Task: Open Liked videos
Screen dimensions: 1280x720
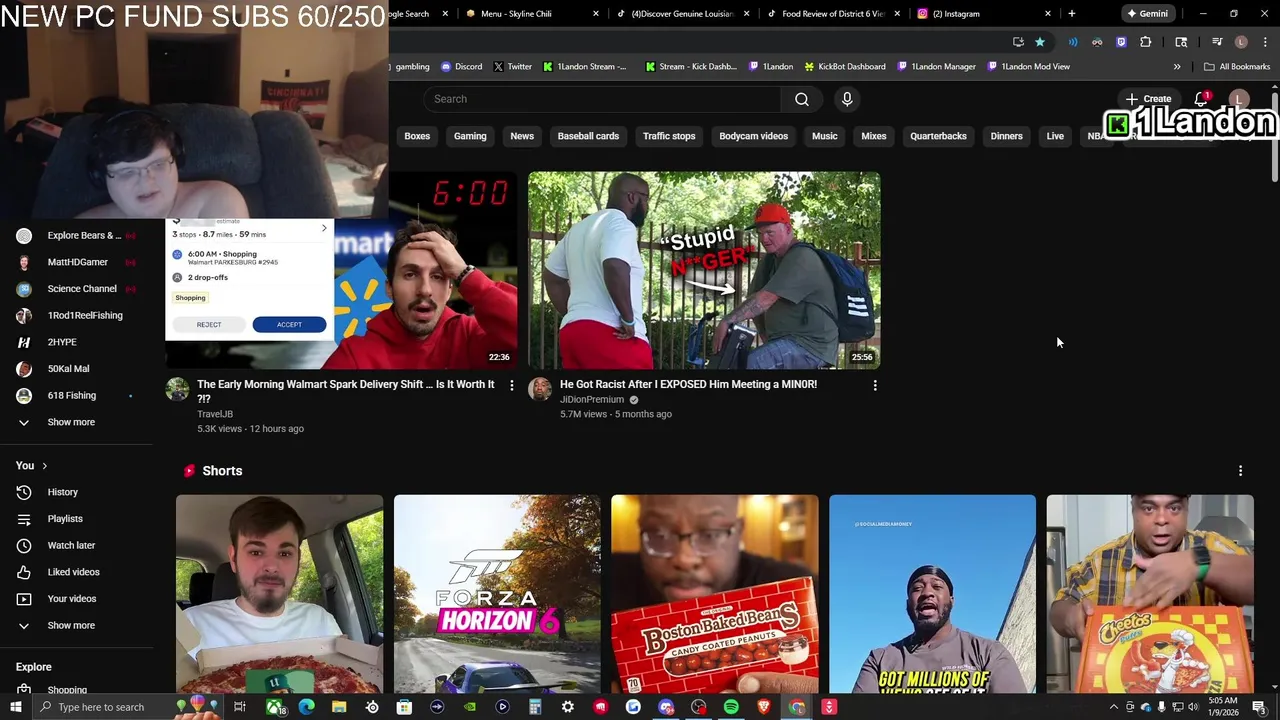Action: pyautogui.click(x=73, y=572)
